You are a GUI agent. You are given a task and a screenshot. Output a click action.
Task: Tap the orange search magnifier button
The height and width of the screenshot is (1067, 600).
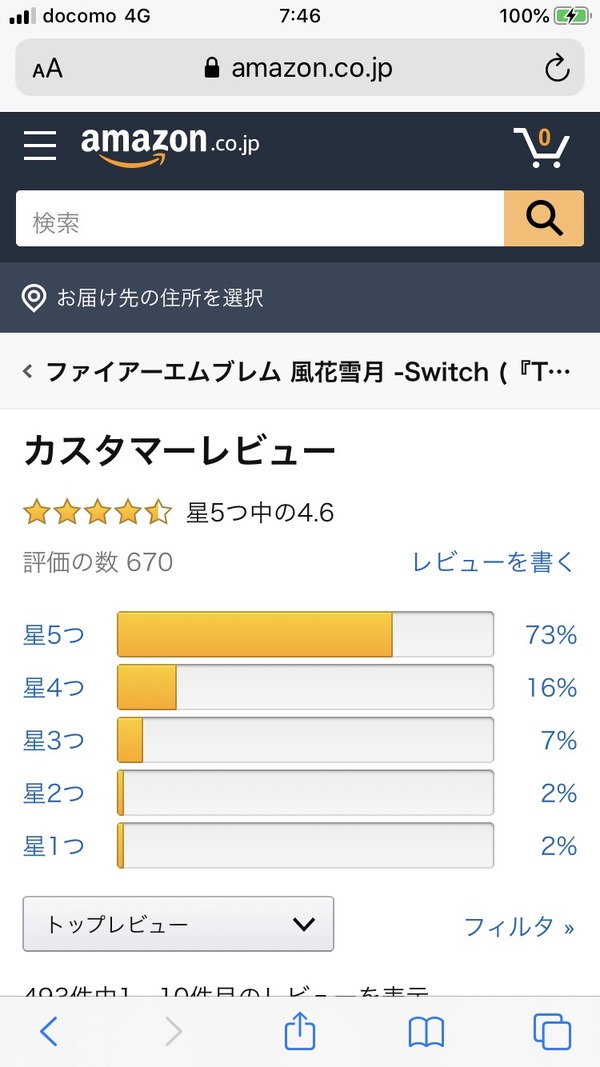click(x=543, y=218)
